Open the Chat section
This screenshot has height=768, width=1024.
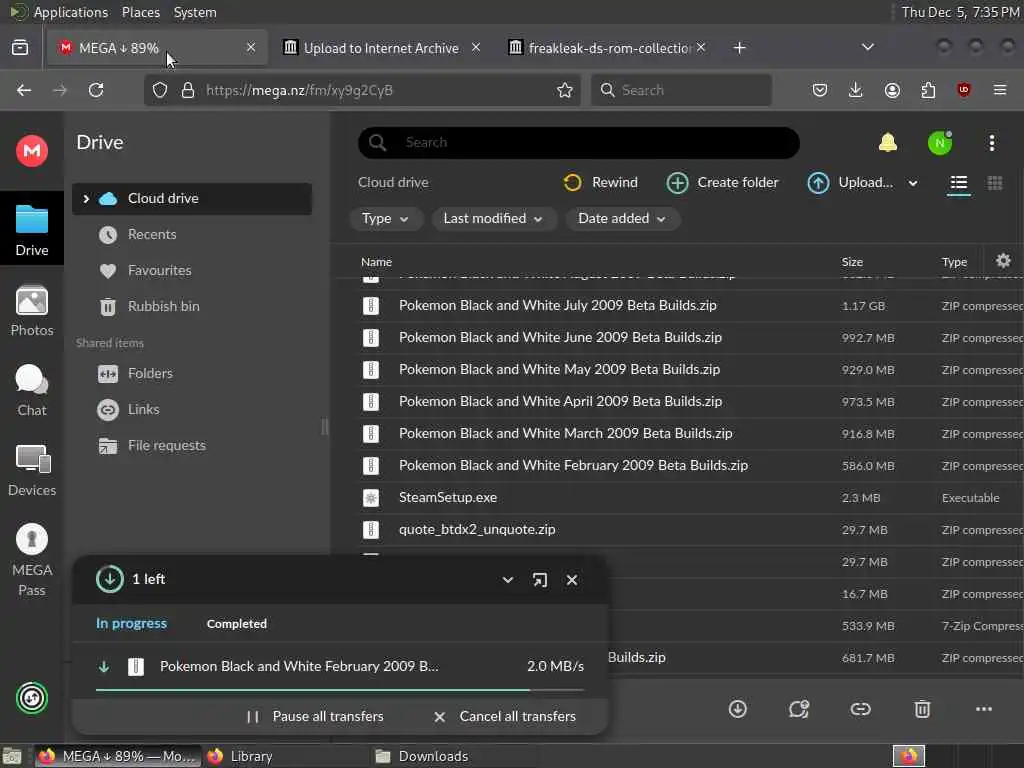coord(31,391)
